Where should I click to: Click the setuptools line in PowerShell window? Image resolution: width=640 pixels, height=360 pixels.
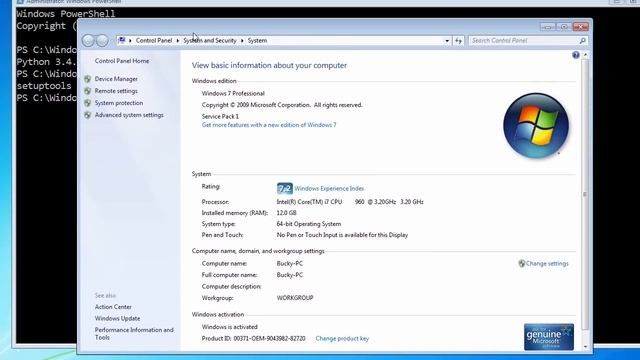point(44,86)
